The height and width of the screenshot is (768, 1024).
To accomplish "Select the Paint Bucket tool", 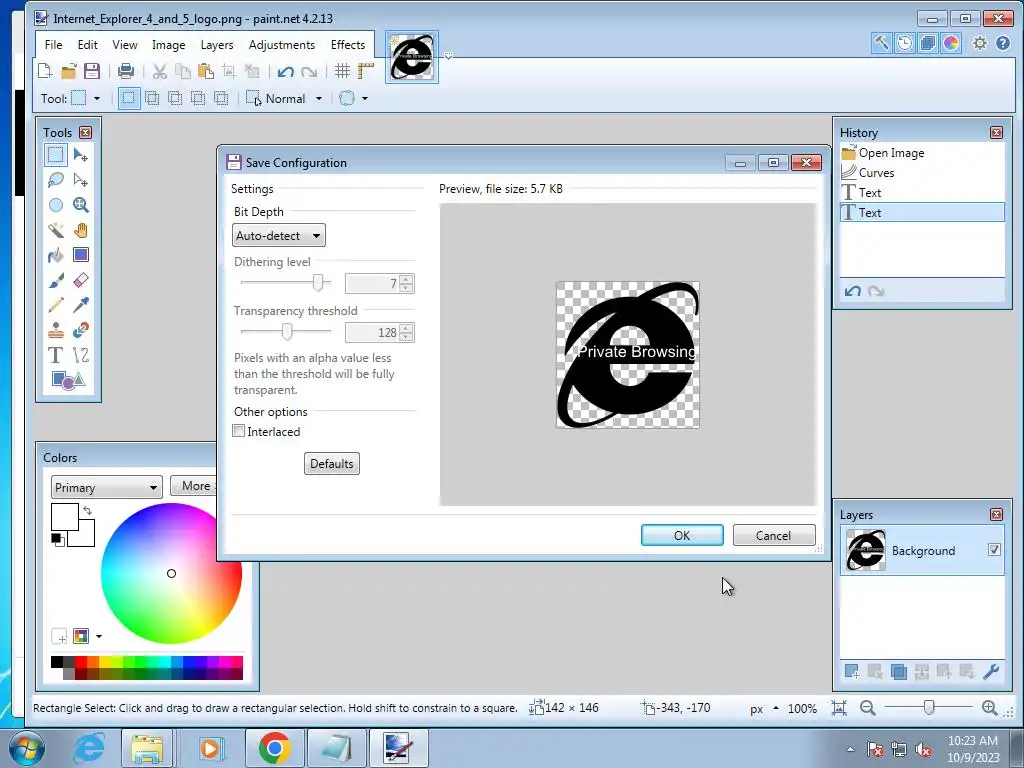I will tap(56, 255).
